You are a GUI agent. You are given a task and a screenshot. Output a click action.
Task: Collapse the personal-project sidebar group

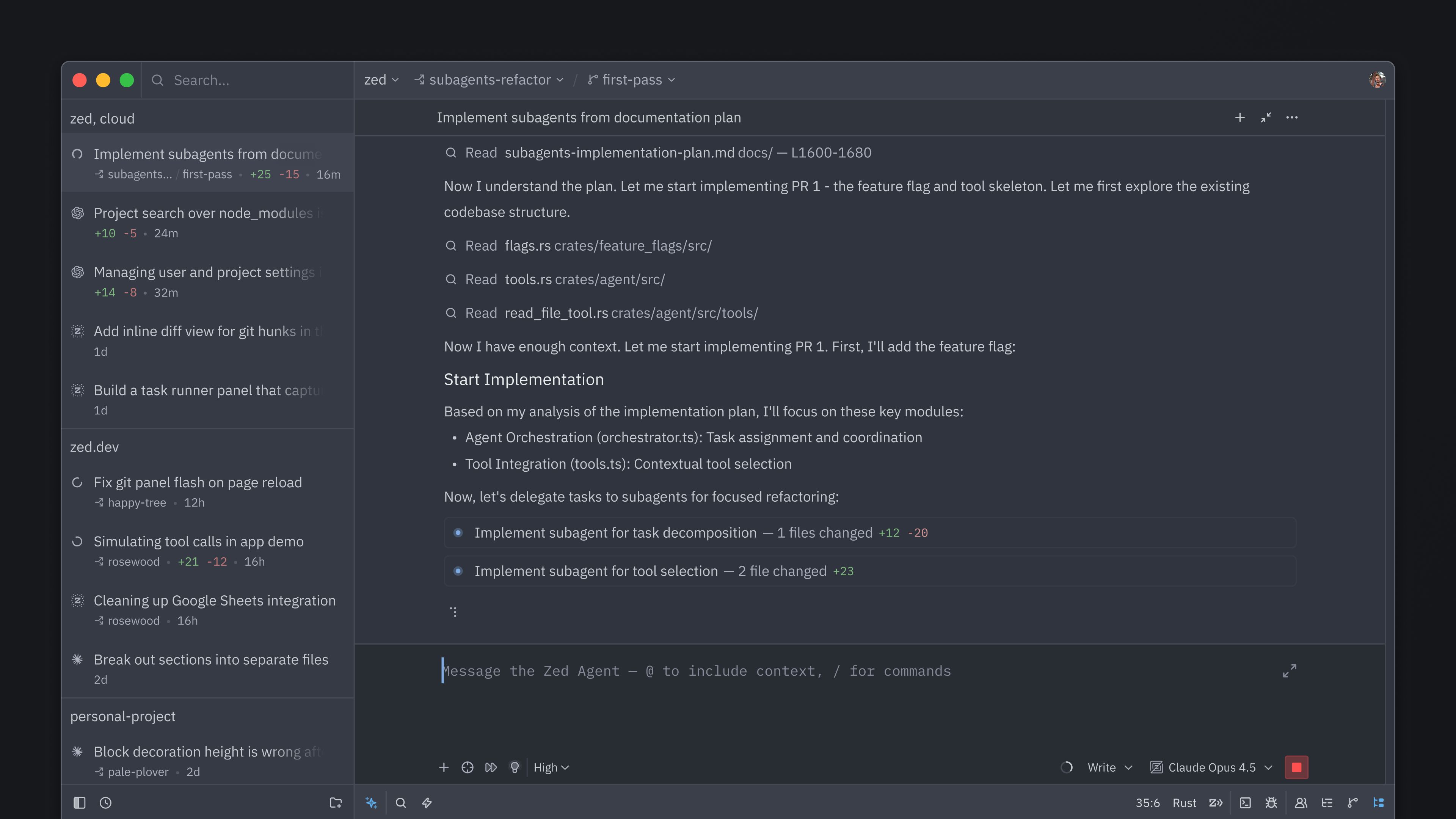tap(122, 716)
